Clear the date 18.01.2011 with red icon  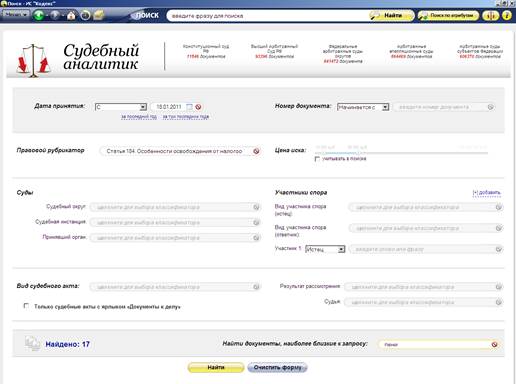click(x=198, y=107)
